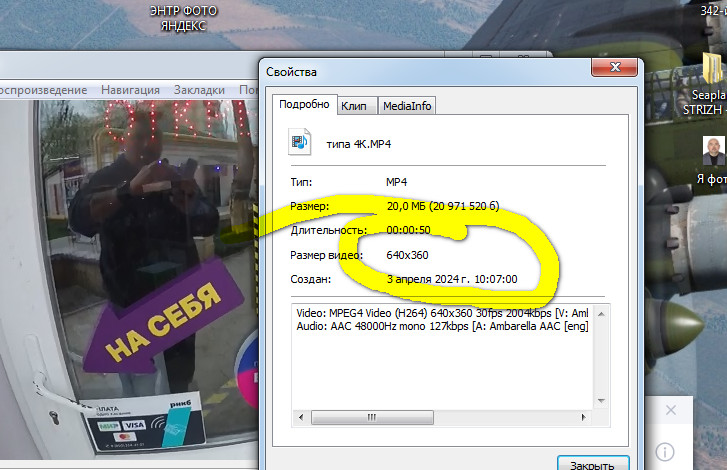Screen dimensions: 727x470
Task: Click horizontal scrollbar right arrow
Action: click(x=583, y=417)
